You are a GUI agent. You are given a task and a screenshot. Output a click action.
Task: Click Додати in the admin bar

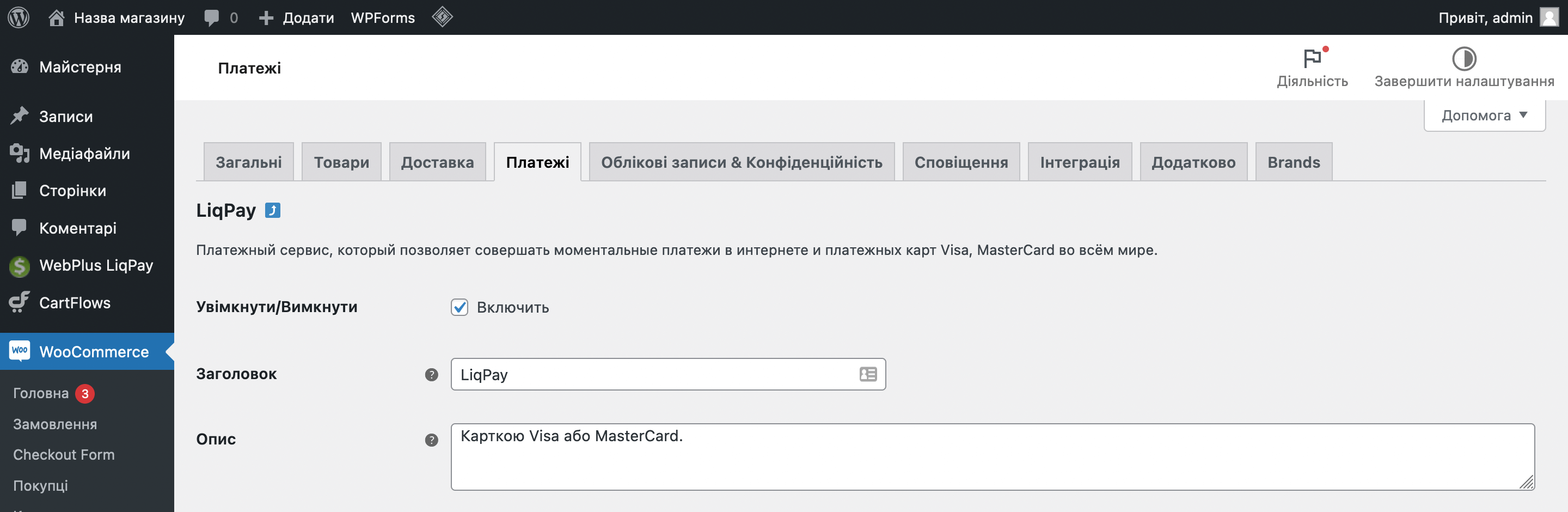coord(308,17)
